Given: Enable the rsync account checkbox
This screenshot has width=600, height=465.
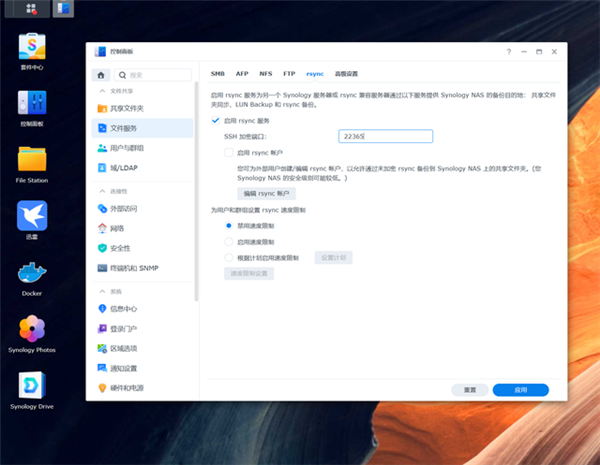Looking at the screenshot, I should pyautogui.click(x=228, y=152).
